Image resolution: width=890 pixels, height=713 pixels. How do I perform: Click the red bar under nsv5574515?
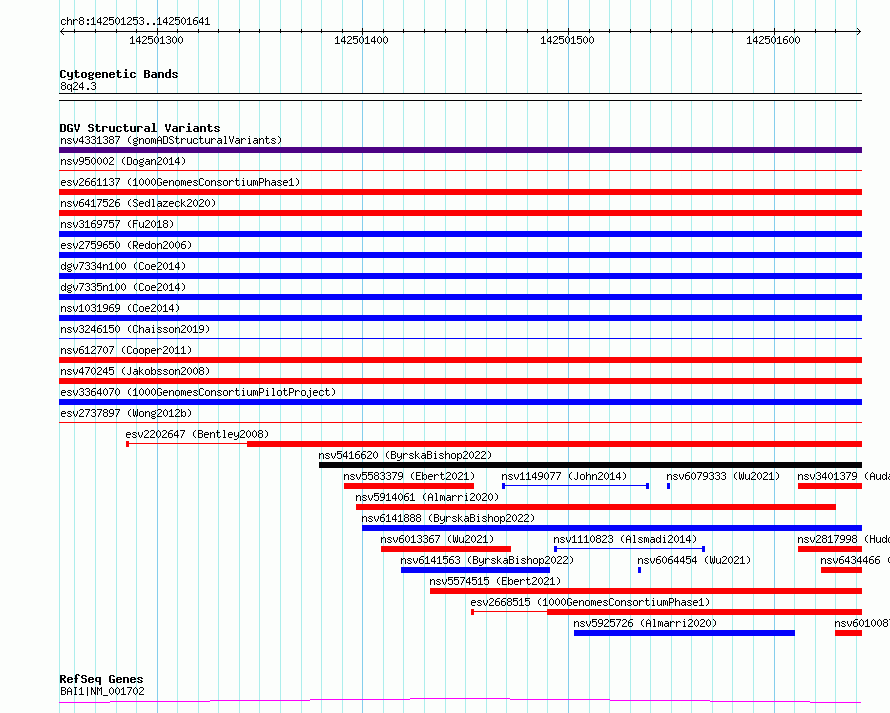(x=646, y=591)
